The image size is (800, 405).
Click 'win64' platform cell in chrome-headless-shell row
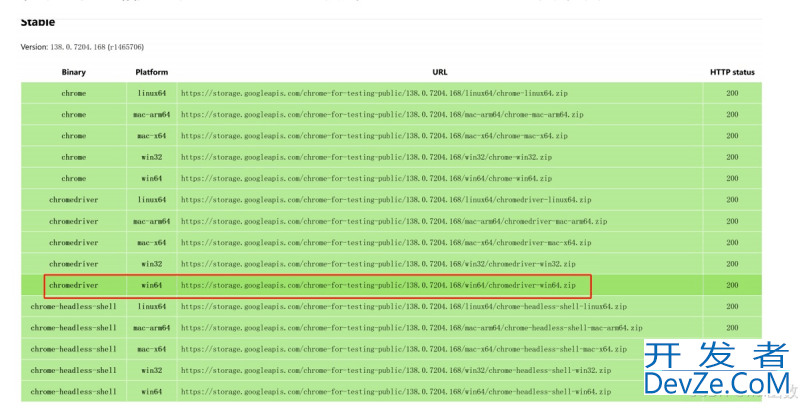tap(152, 392)
